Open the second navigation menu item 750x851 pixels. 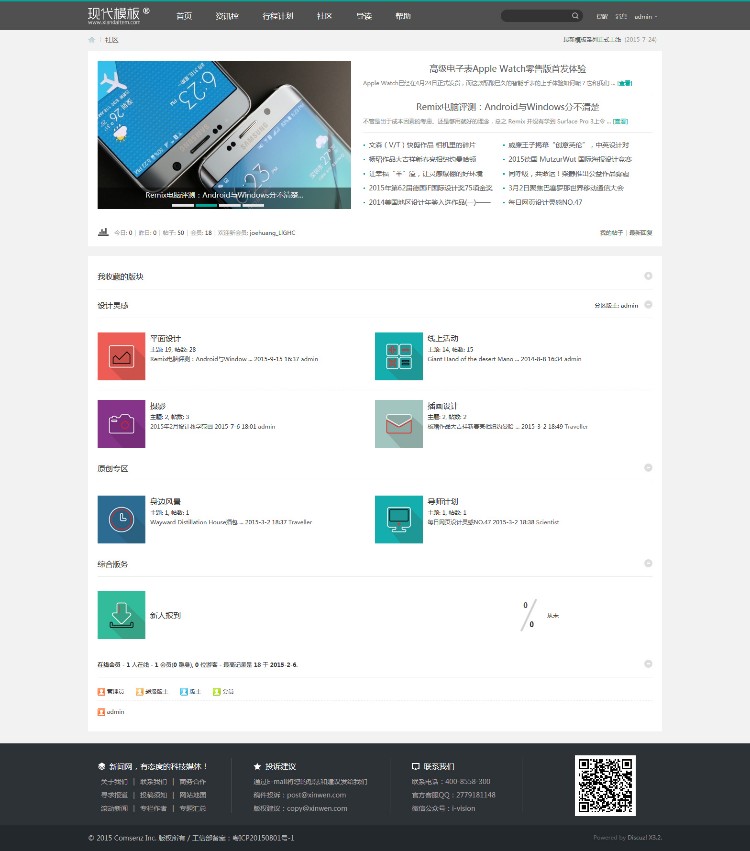[227, 16]
